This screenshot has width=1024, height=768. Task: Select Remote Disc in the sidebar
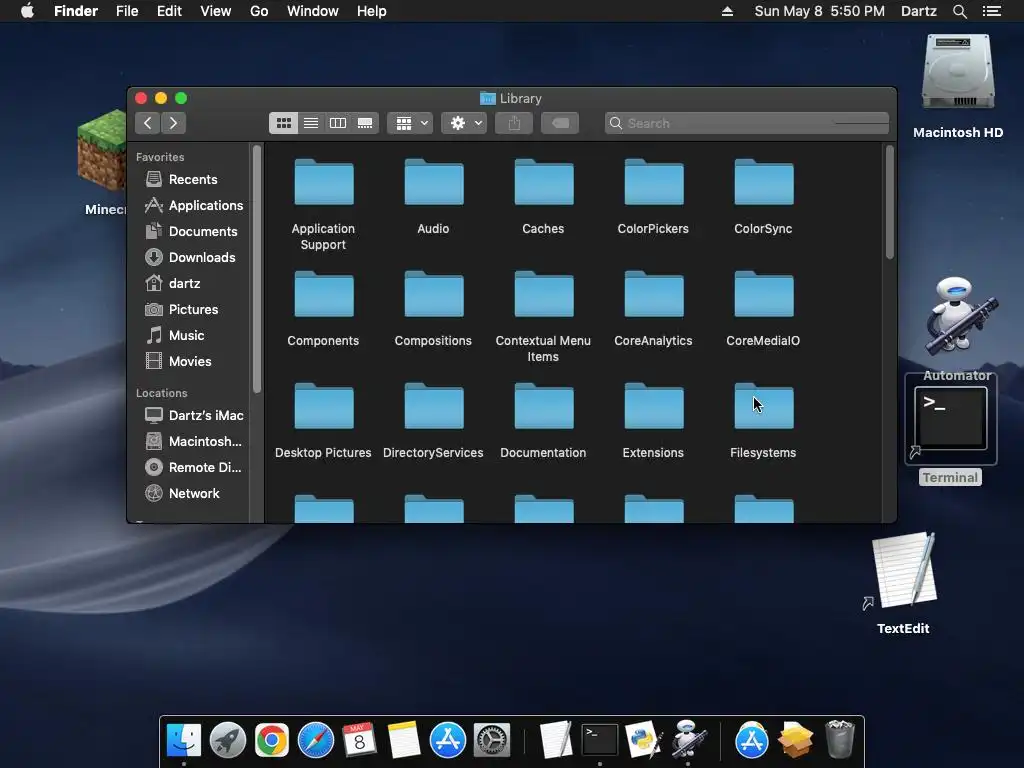(x=194, y=468)
